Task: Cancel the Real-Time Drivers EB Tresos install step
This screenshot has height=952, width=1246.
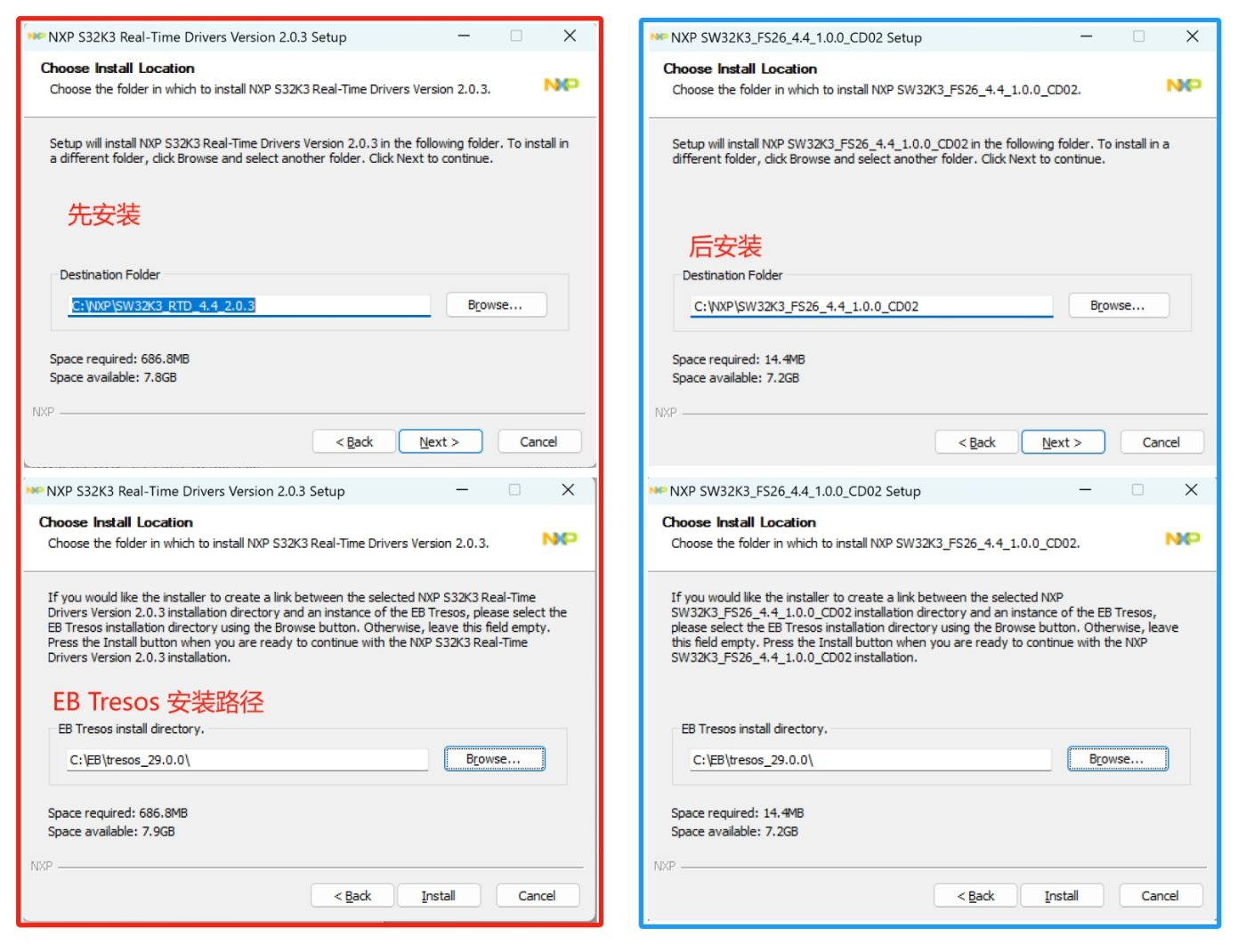Action: (x=537, y=896)
